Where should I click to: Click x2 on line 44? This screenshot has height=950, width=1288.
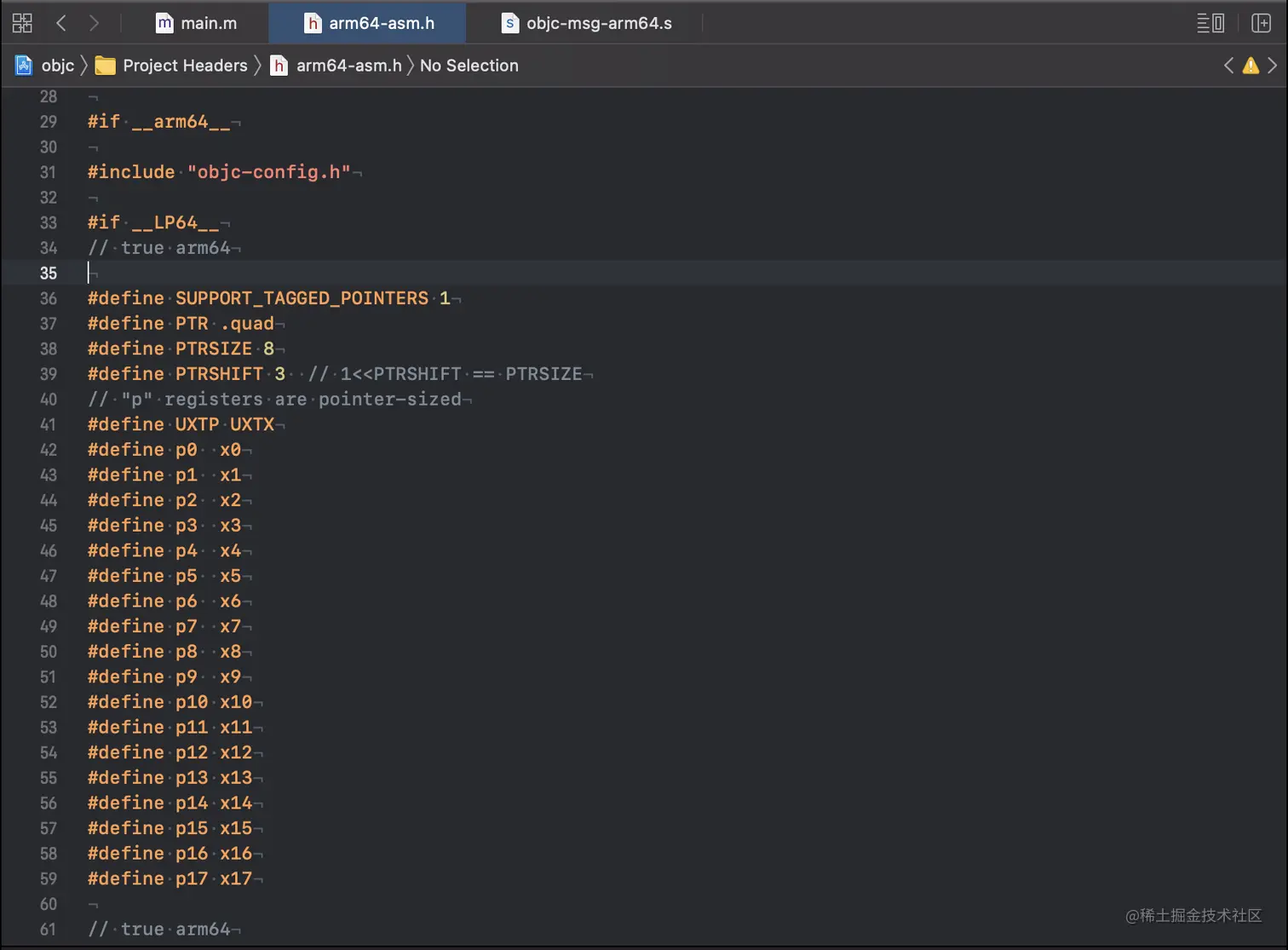tap(230, 500)
